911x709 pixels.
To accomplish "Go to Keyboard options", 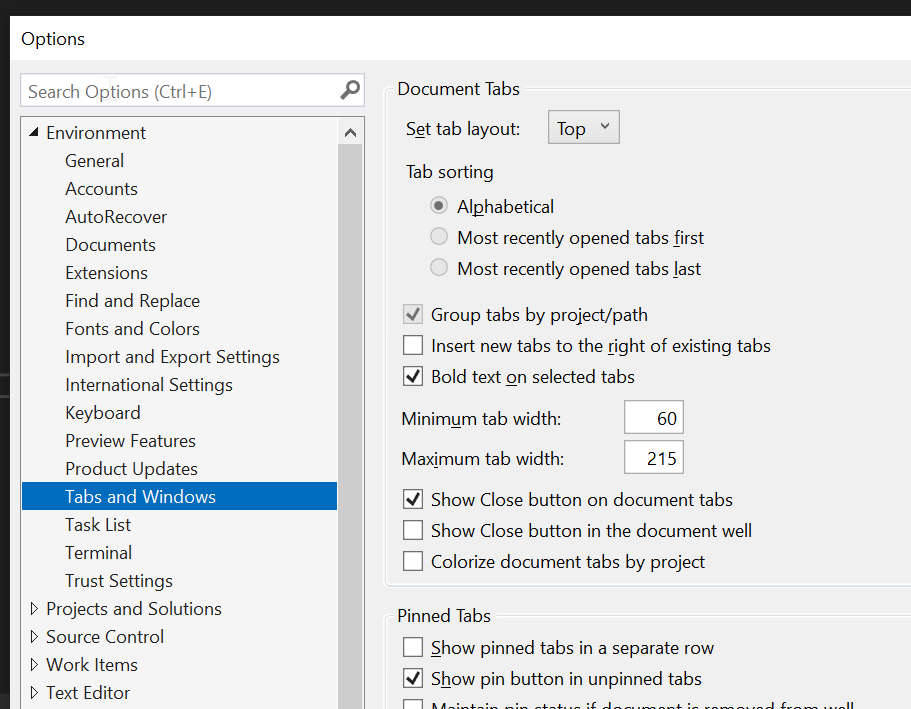I will pos(103,413).
